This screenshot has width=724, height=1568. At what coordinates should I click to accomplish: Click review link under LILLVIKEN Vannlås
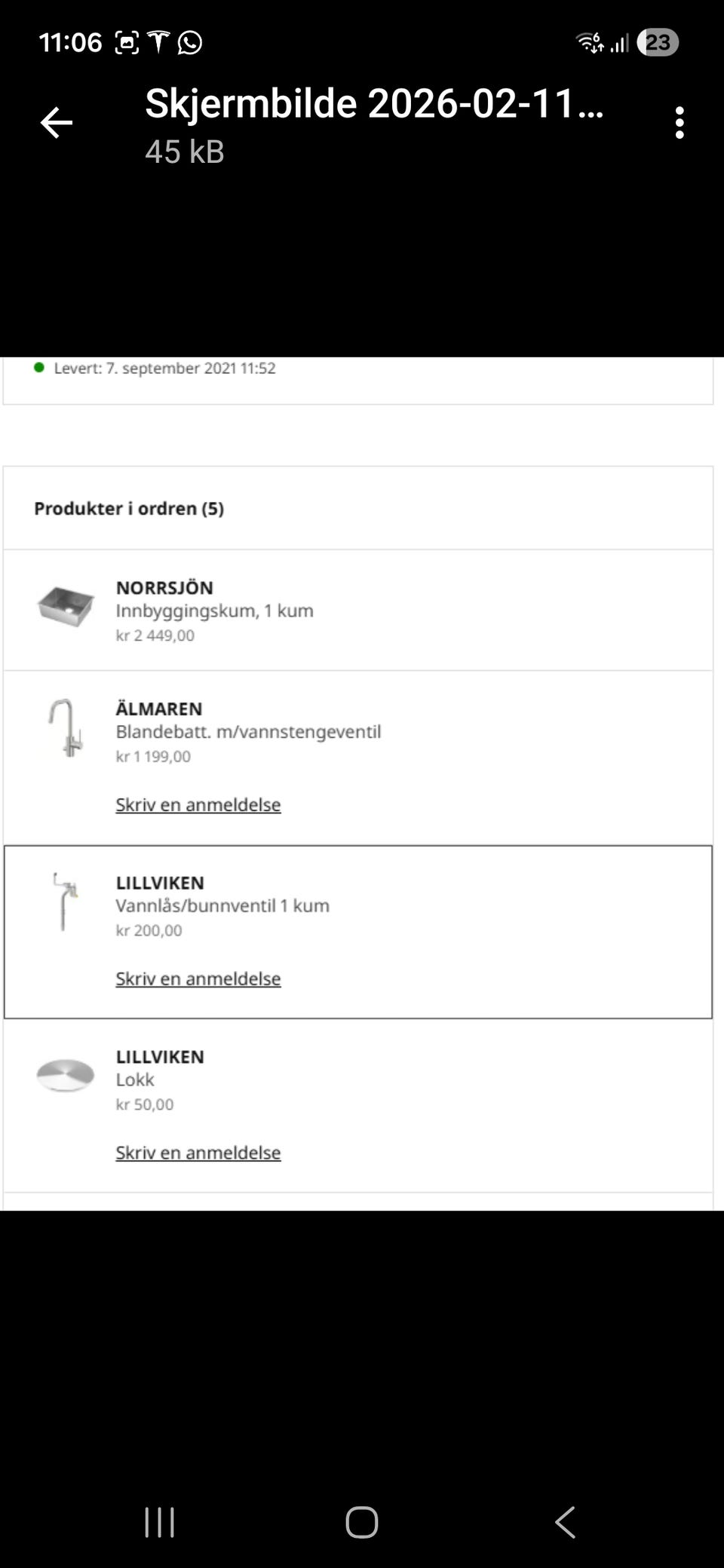(x=198, y=978)
